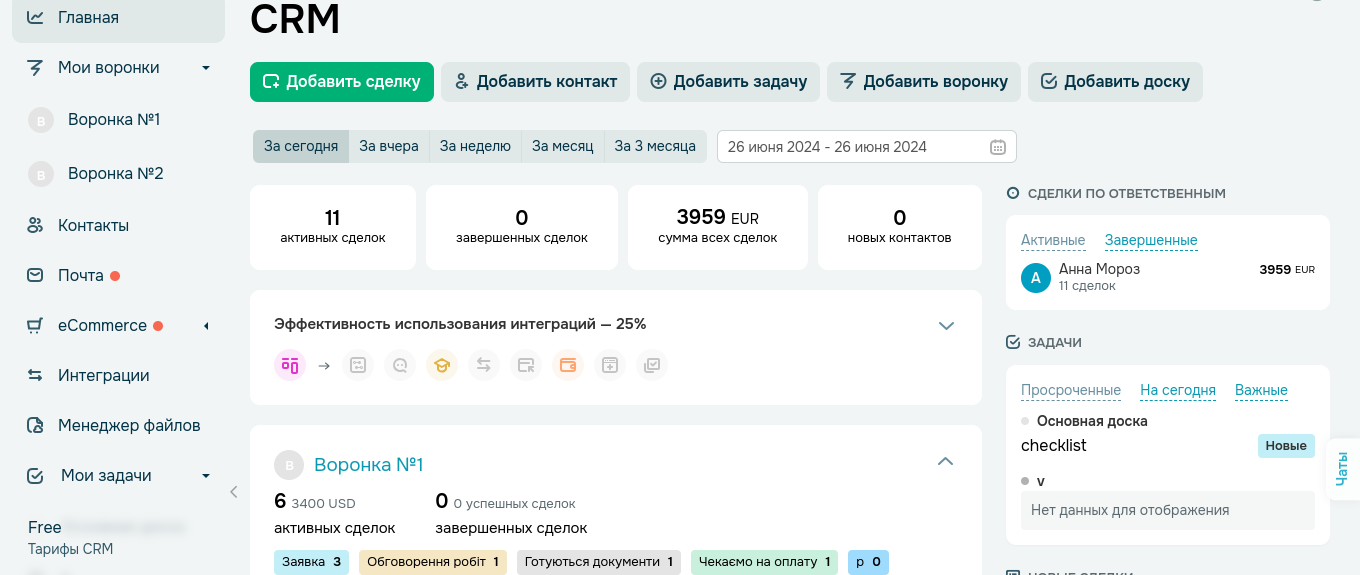Open the eCommerce cart icon
This screenshot has width=1360, height=575.
point(35,325)
